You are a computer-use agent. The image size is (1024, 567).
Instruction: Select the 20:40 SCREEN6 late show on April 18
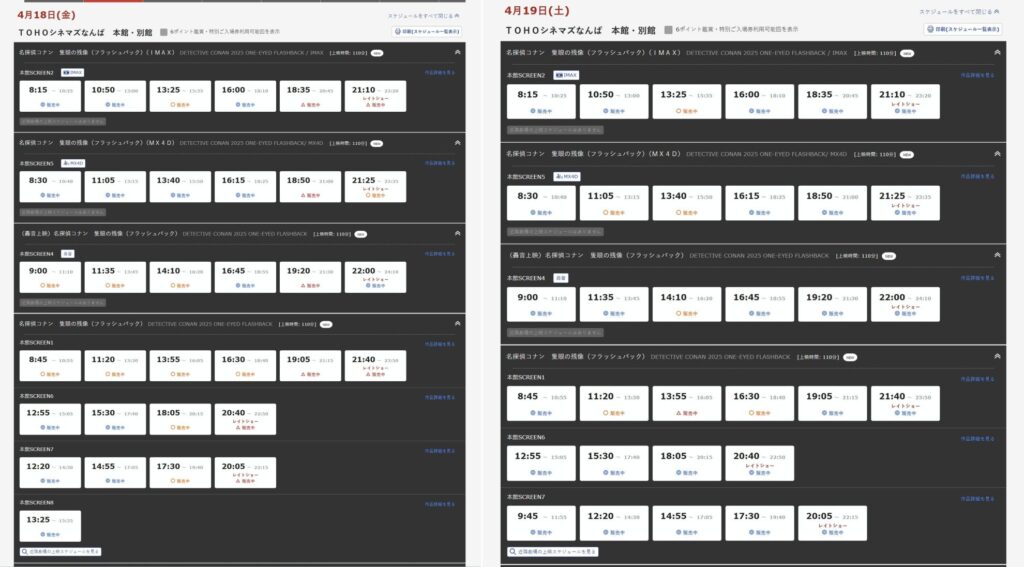(246, 419)
